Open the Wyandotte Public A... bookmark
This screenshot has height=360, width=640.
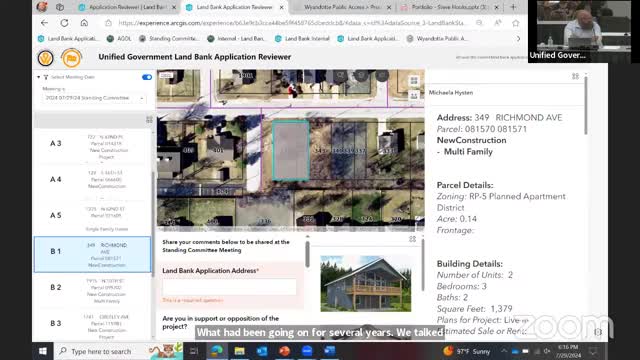[x=438, y=39]
